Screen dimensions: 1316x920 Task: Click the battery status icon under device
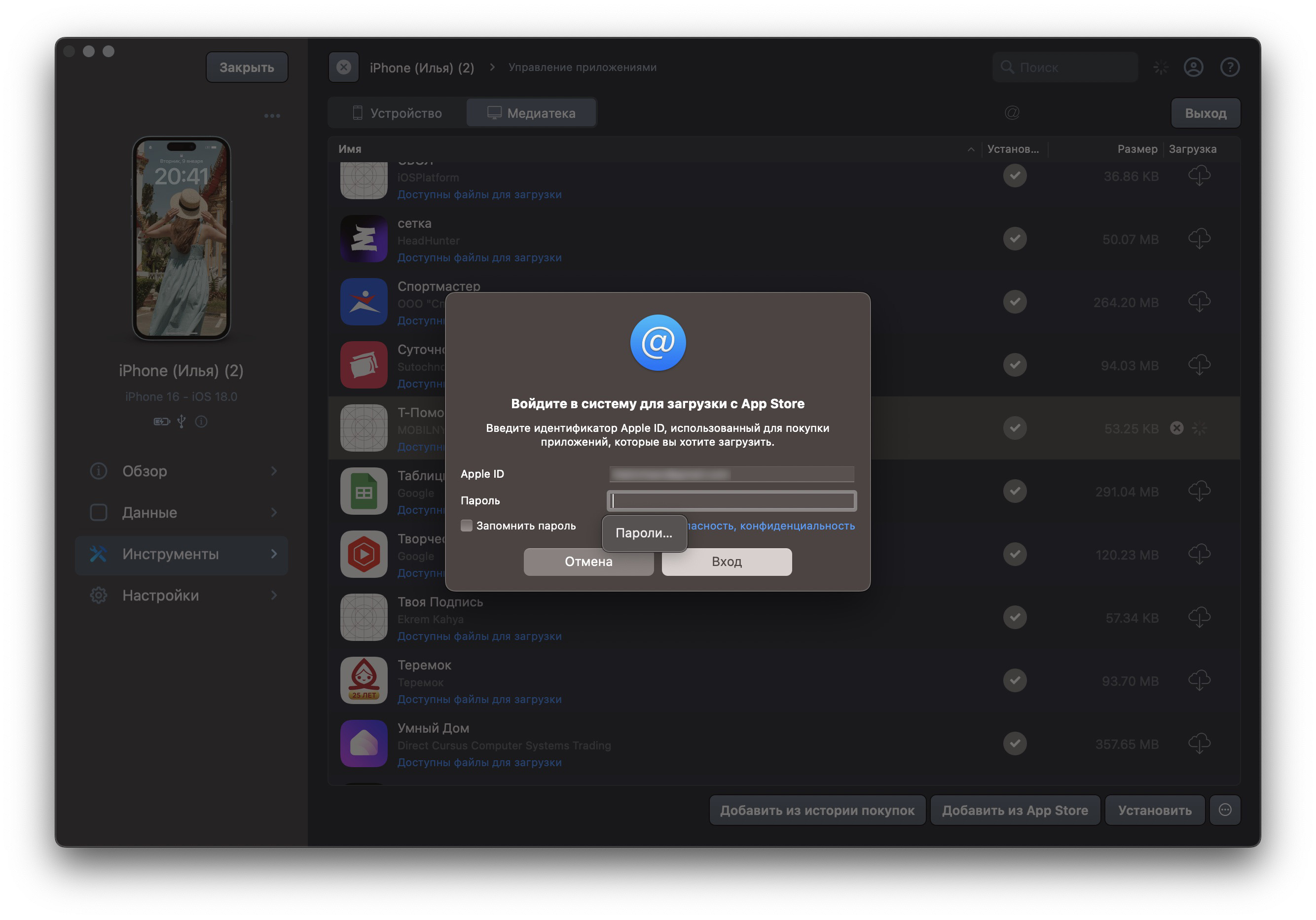(162, 422)
